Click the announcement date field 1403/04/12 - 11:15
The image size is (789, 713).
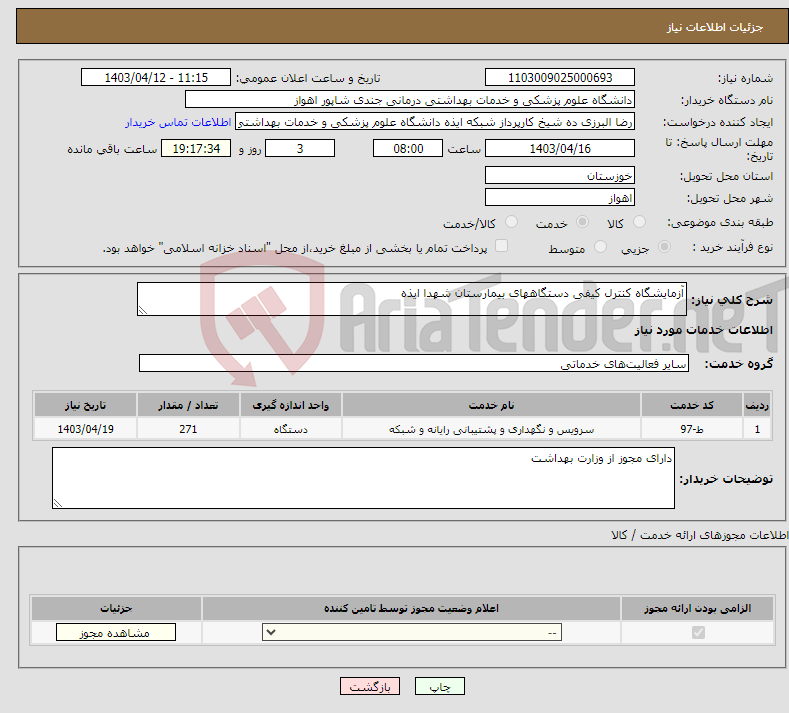click(x=156, y=77)
